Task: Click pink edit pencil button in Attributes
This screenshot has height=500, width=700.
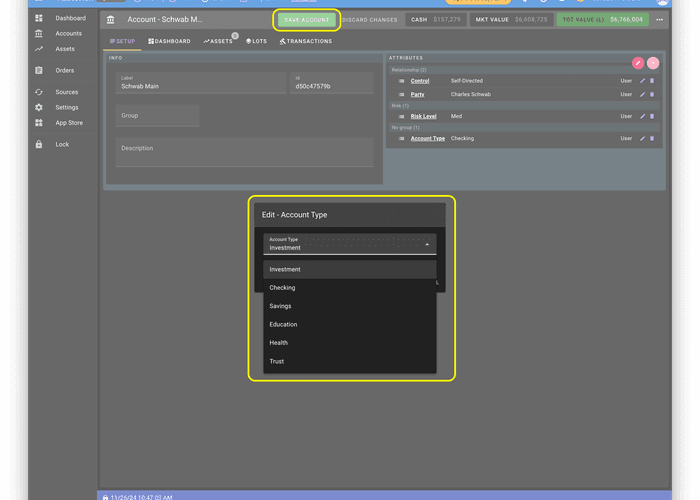Action: pos(638,63)
